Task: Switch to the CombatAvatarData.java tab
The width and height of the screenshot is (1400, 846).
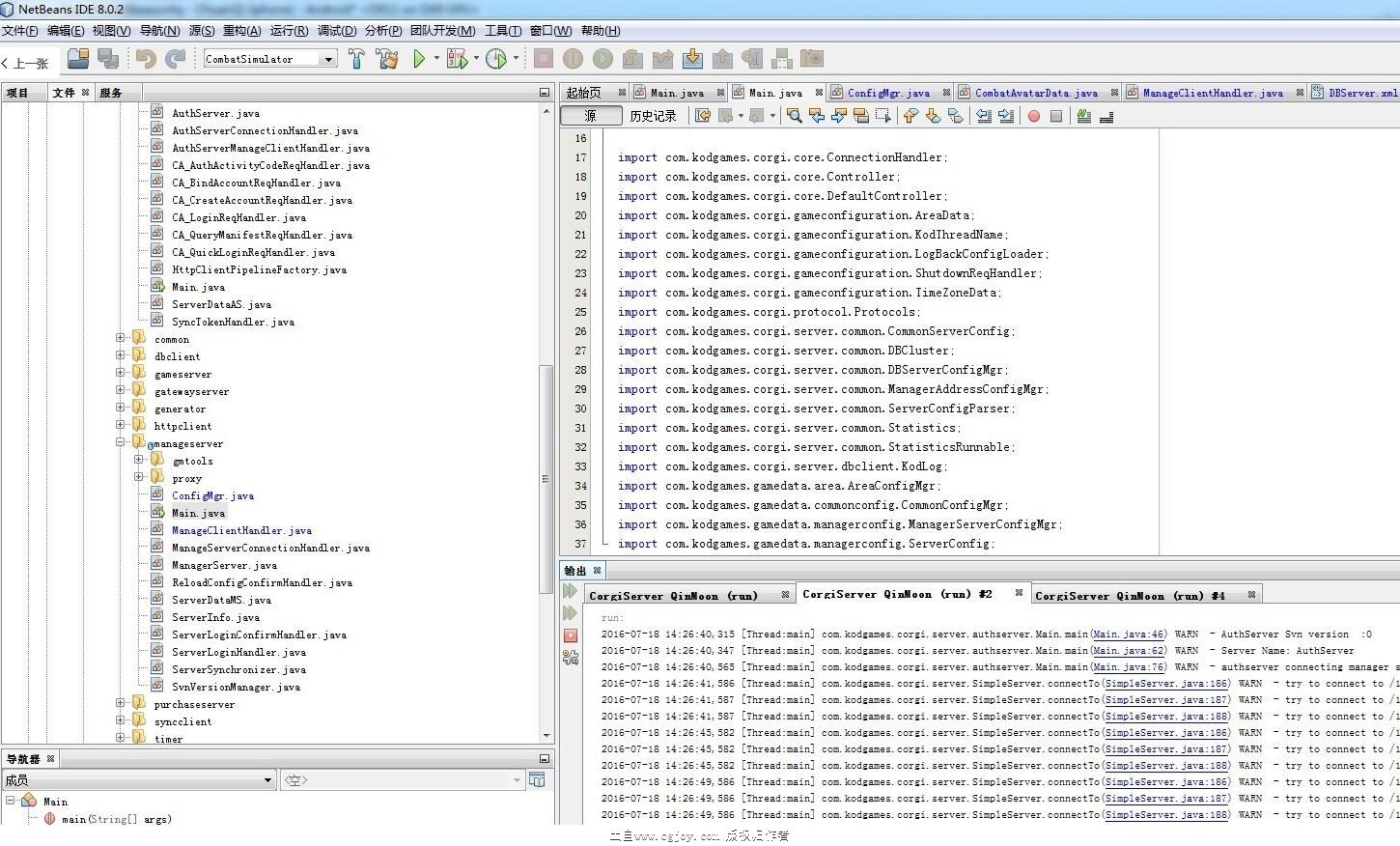Action: coord(1036,93)
